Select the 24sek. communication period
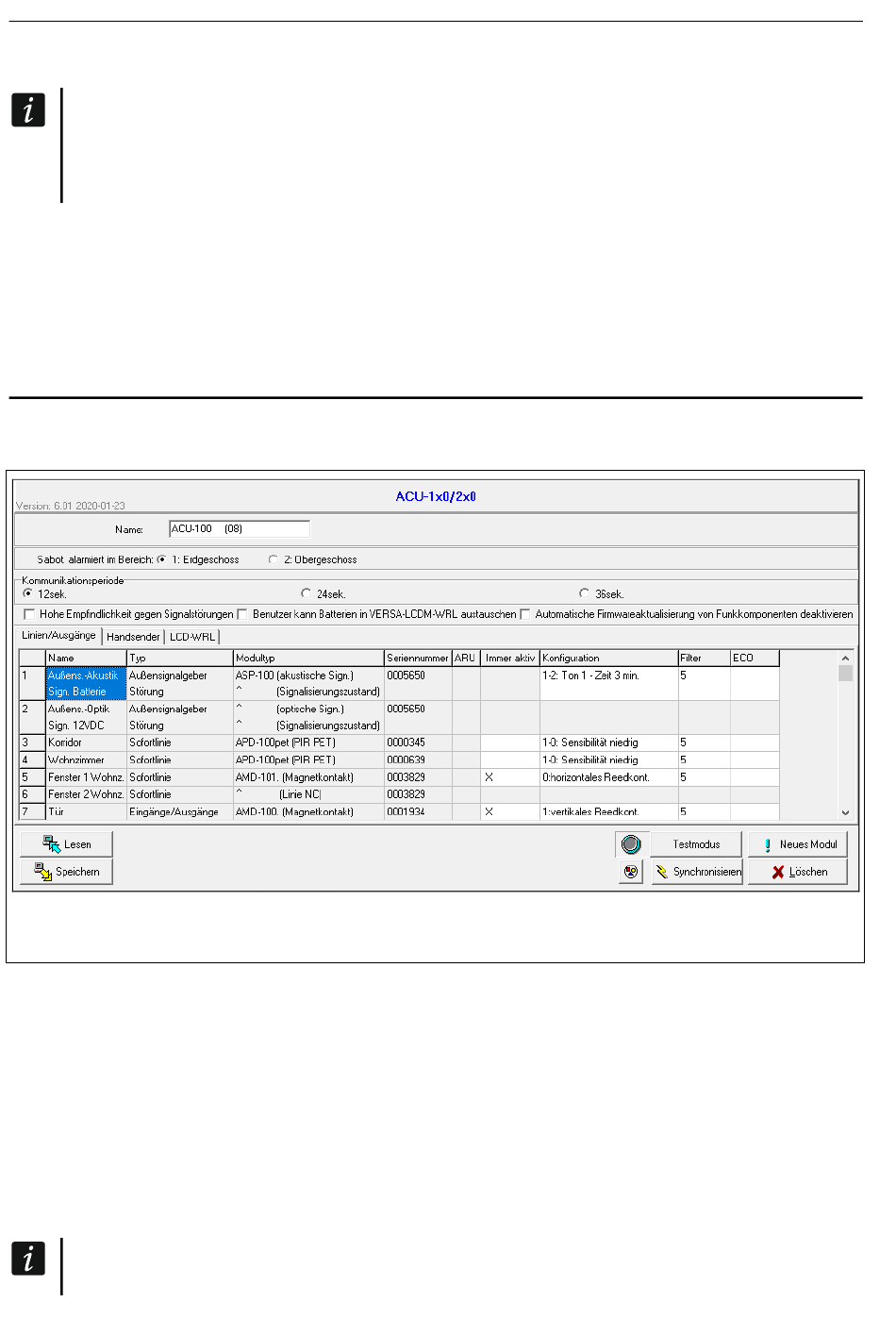 click(x=306, y=593)
